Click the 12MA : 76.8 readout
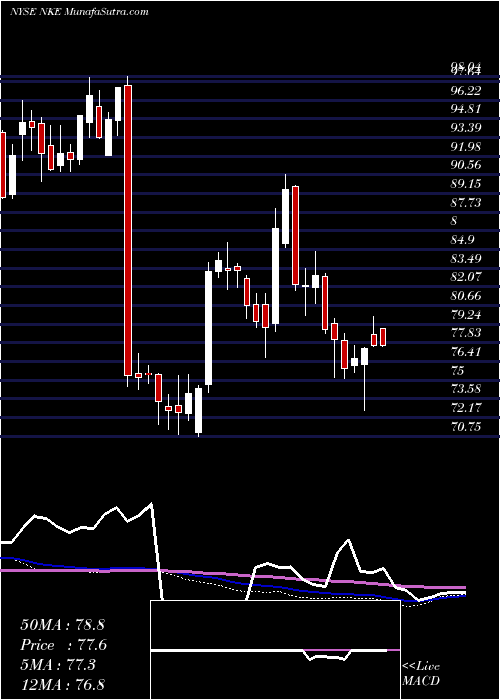500x700 pixels. click(62, 684)
